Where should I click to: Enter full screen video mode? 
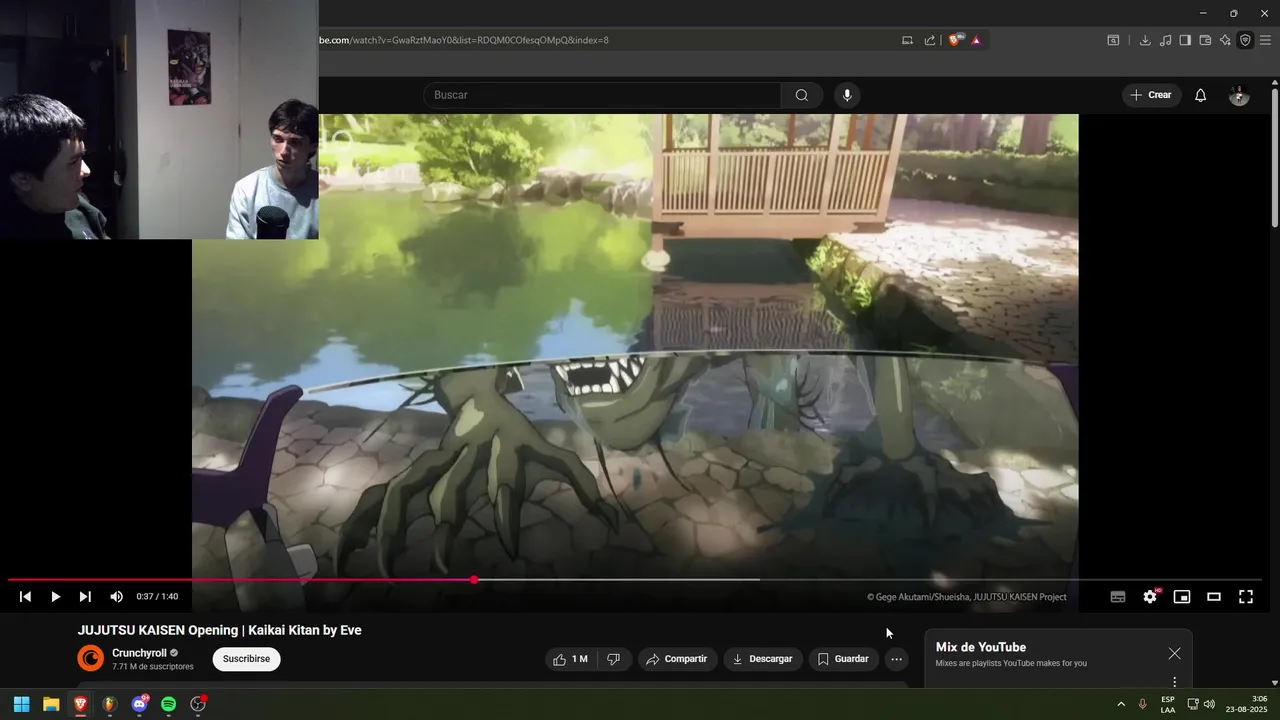pyautogui.click(x=1246, y=597)
